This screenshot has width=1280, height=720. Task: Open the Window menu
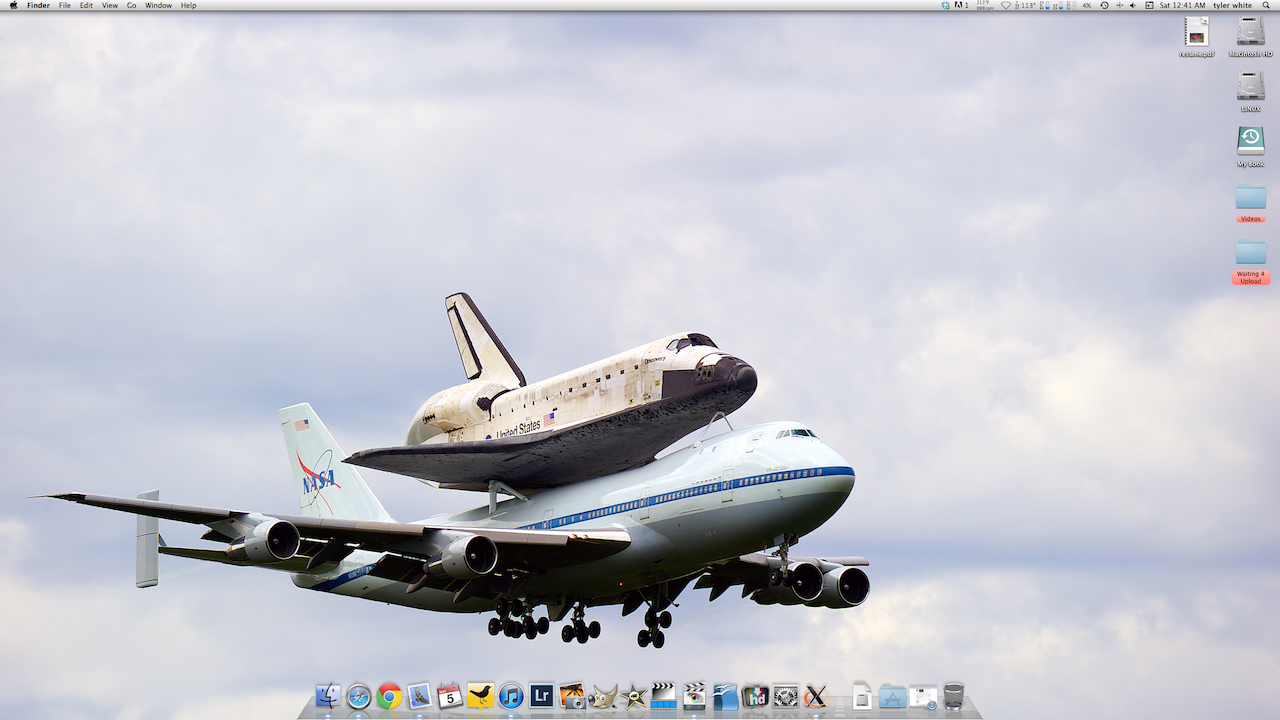tap(158, 5)
